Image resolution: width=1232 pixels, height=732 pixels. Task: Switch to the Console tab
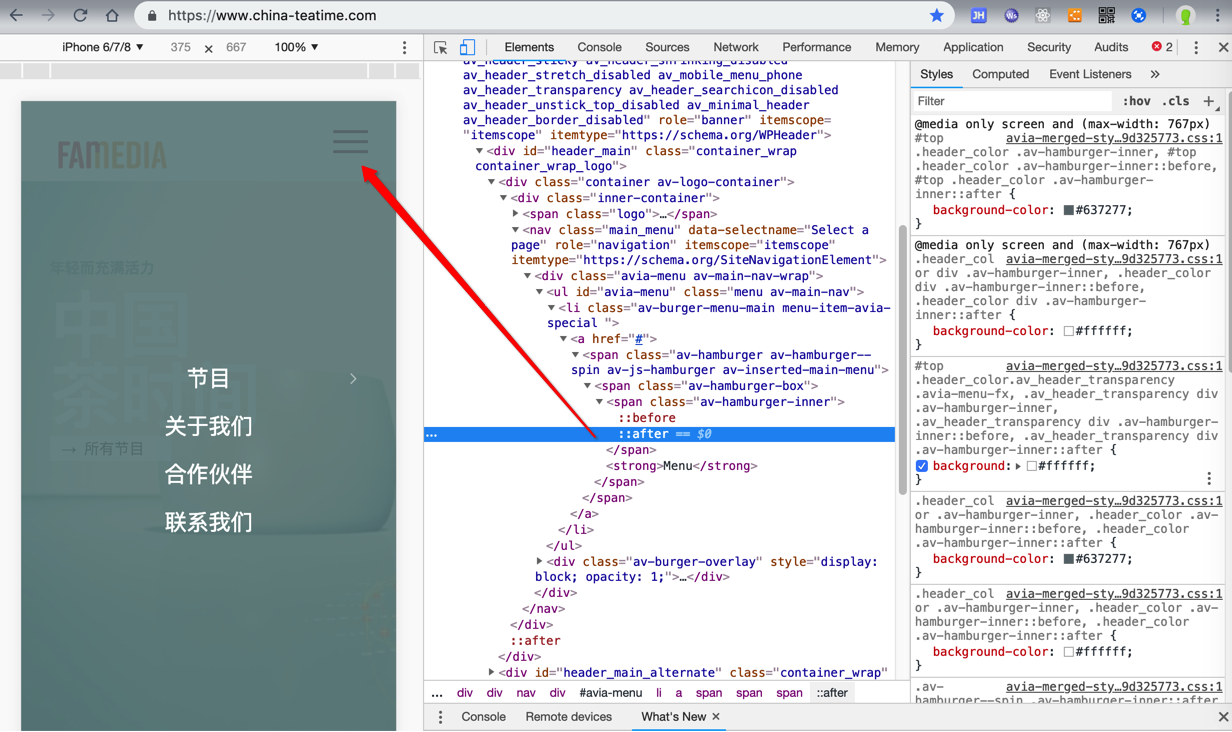599,47
